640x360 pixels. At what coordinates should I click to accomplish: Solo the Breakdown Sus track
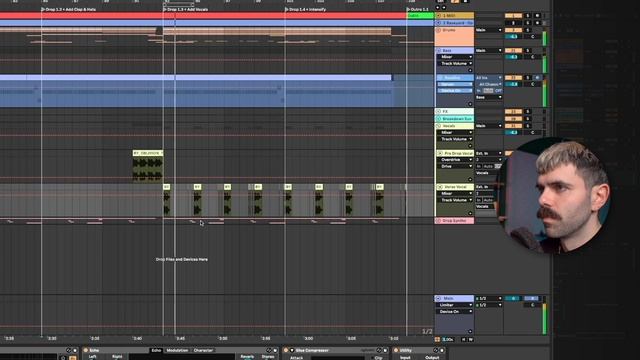527,118
